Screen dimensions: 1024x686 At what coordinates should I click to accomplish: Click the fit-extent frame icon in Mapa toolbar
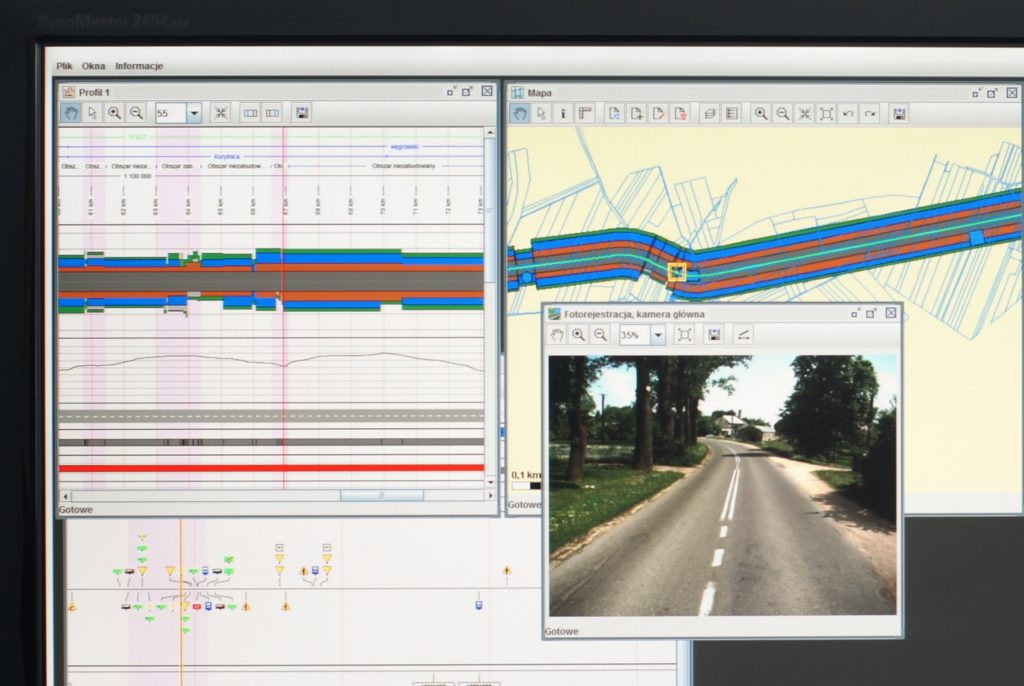826,114
